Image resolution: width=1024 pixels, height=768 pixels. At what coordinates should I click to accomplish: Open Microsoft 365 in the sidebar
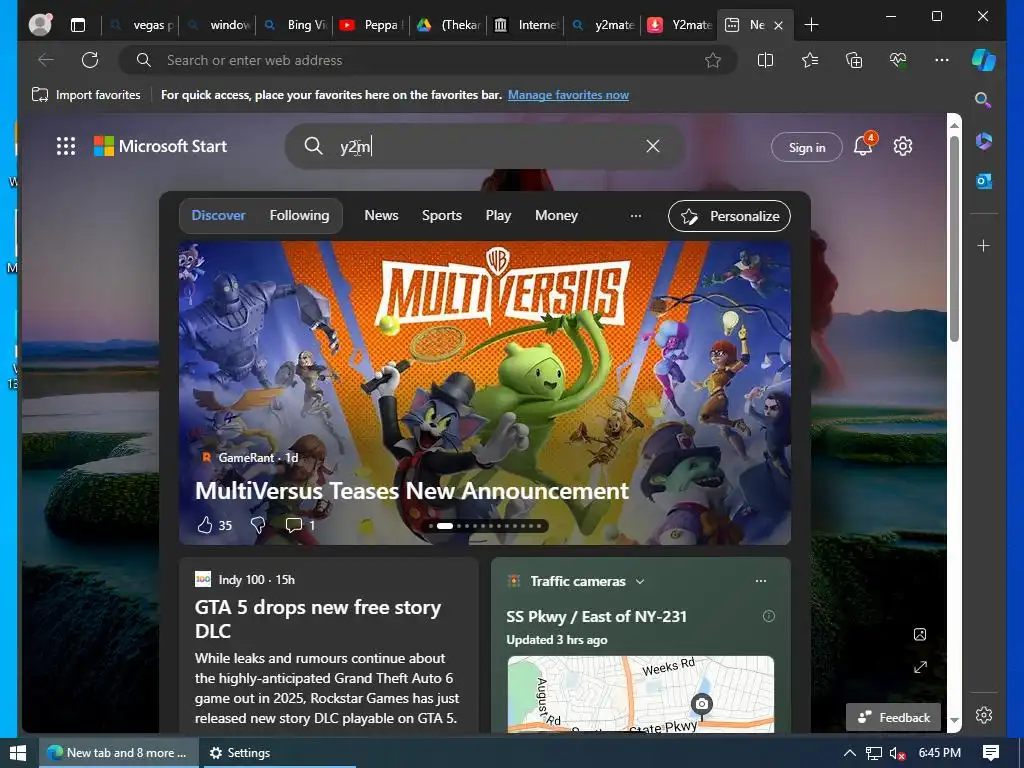(984, 140)
